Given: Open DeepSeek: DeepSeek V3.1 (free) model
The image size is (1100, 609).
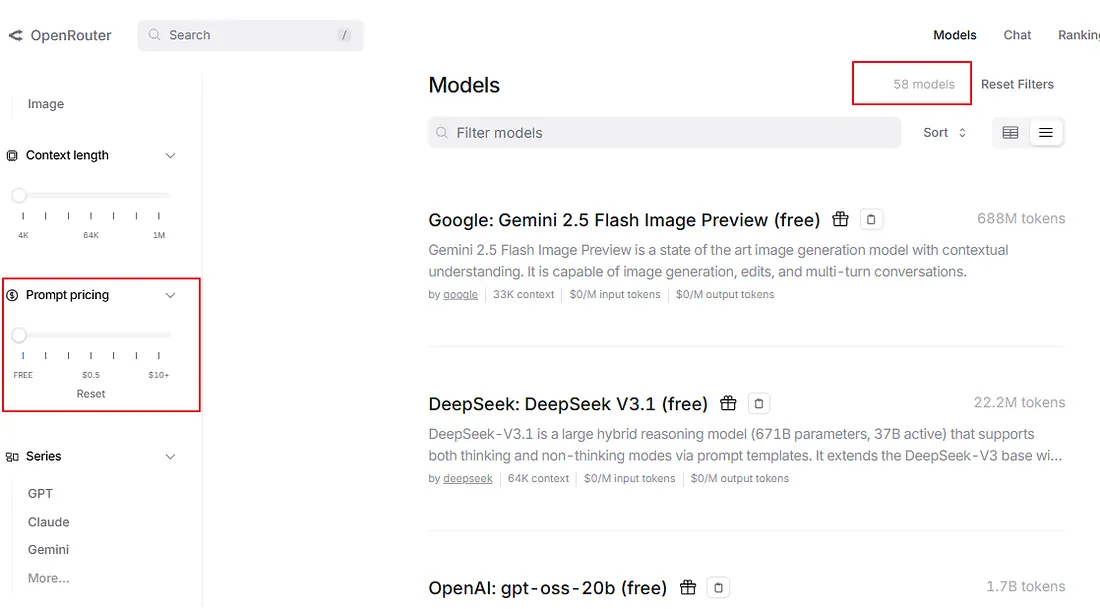Looking at the screenshot, I should tap(568, 403).
